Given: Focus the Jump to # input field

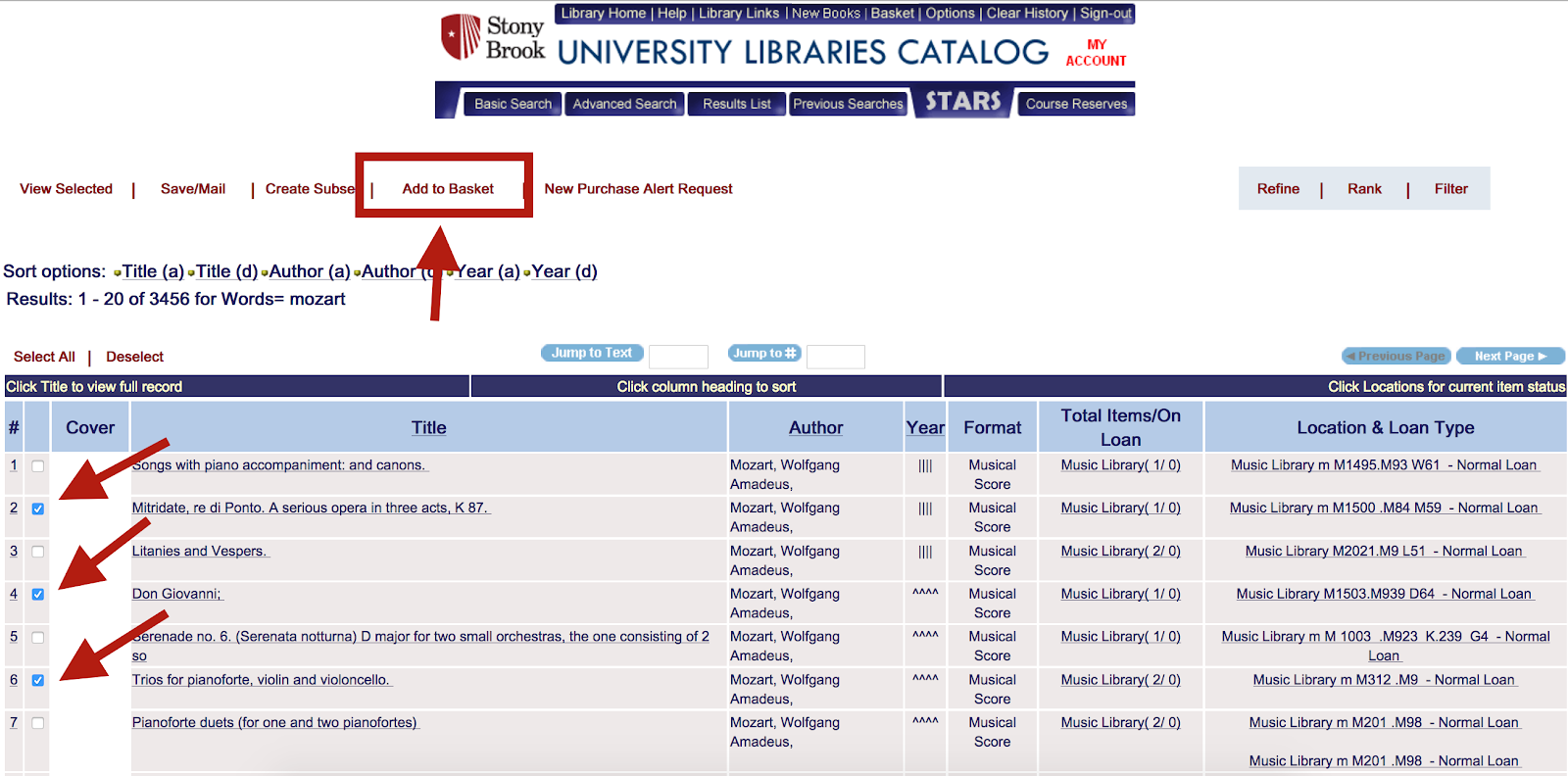Looking at the screenshot, I should 836,357.
